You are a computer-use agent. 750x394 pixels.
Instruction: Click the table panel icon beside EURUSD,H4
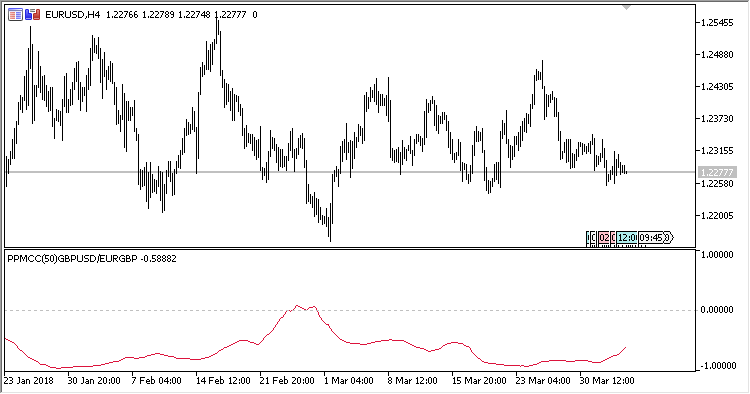tap(15, 15)
